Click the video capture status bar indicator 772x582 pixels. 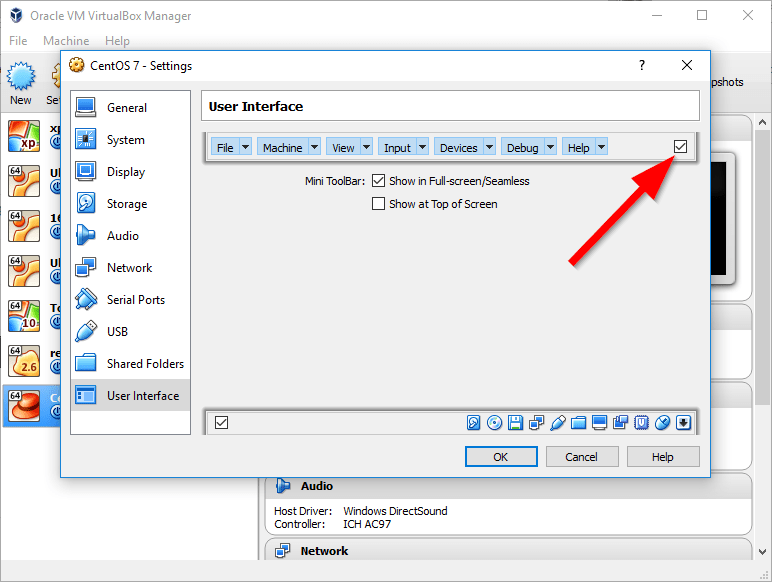point(620,422)
